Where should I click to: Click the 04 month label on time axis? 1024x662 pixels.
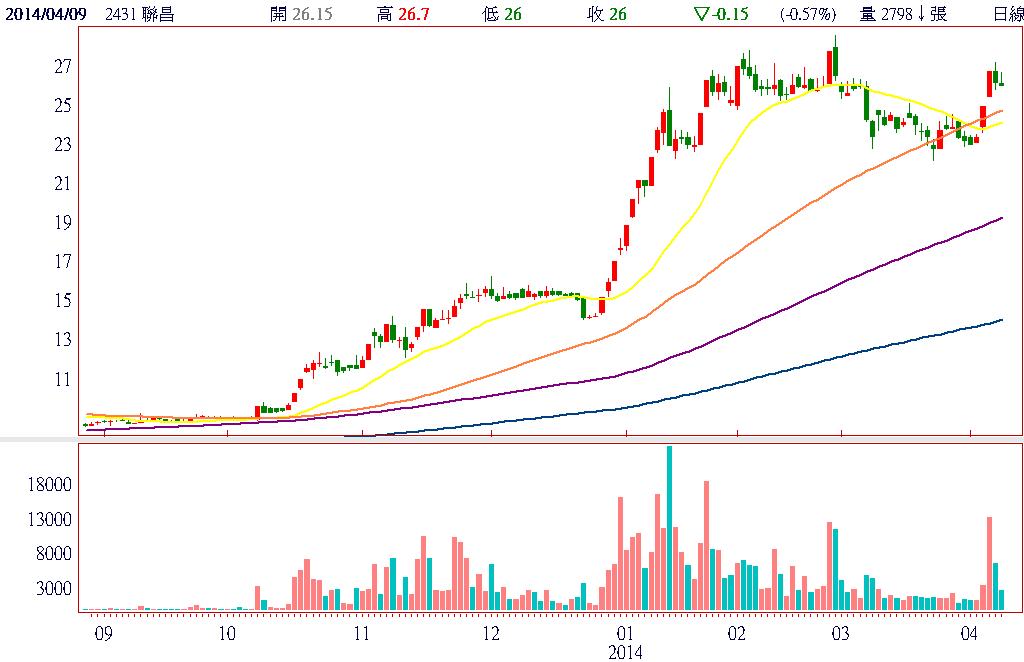point(969,634)
